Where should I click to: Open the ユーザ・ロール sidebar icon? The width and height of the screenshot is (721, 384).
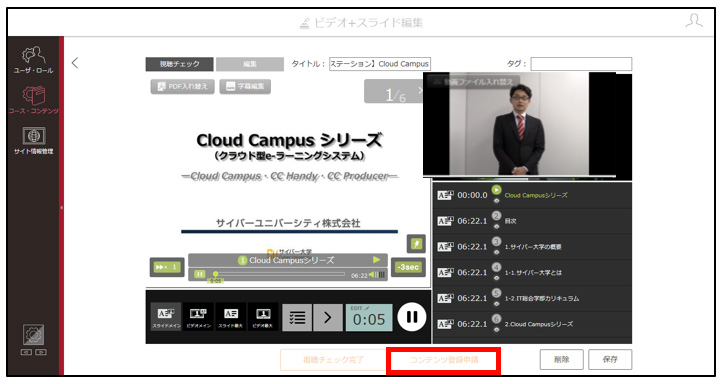(x=34, y=60)
